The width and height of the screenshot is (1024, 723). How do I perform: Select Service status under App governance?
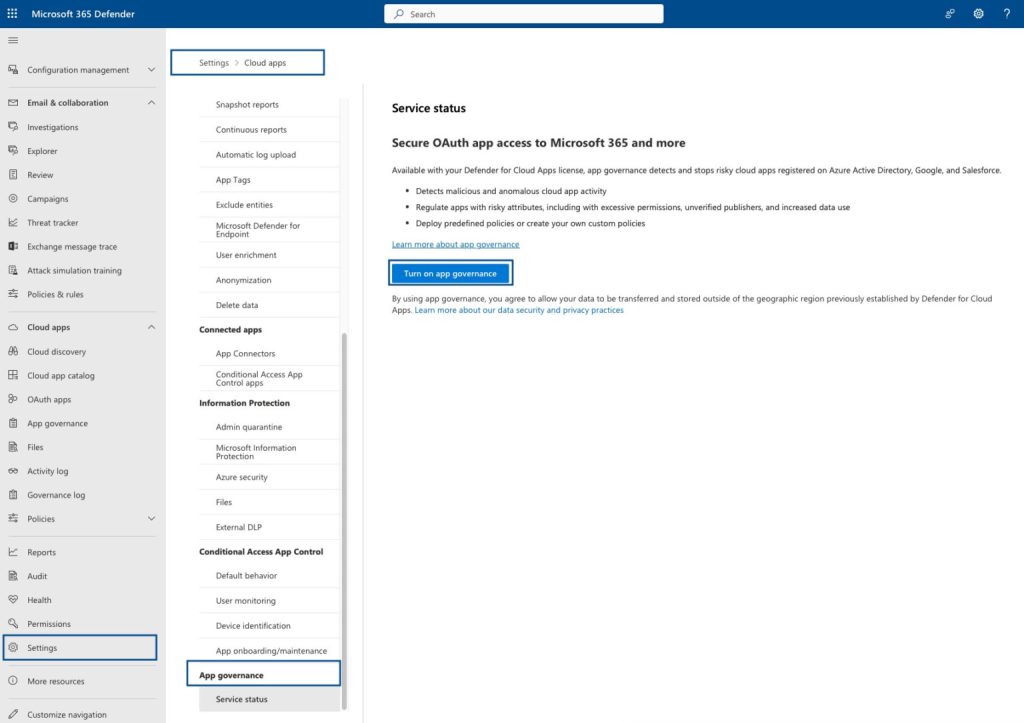(243, 699)
